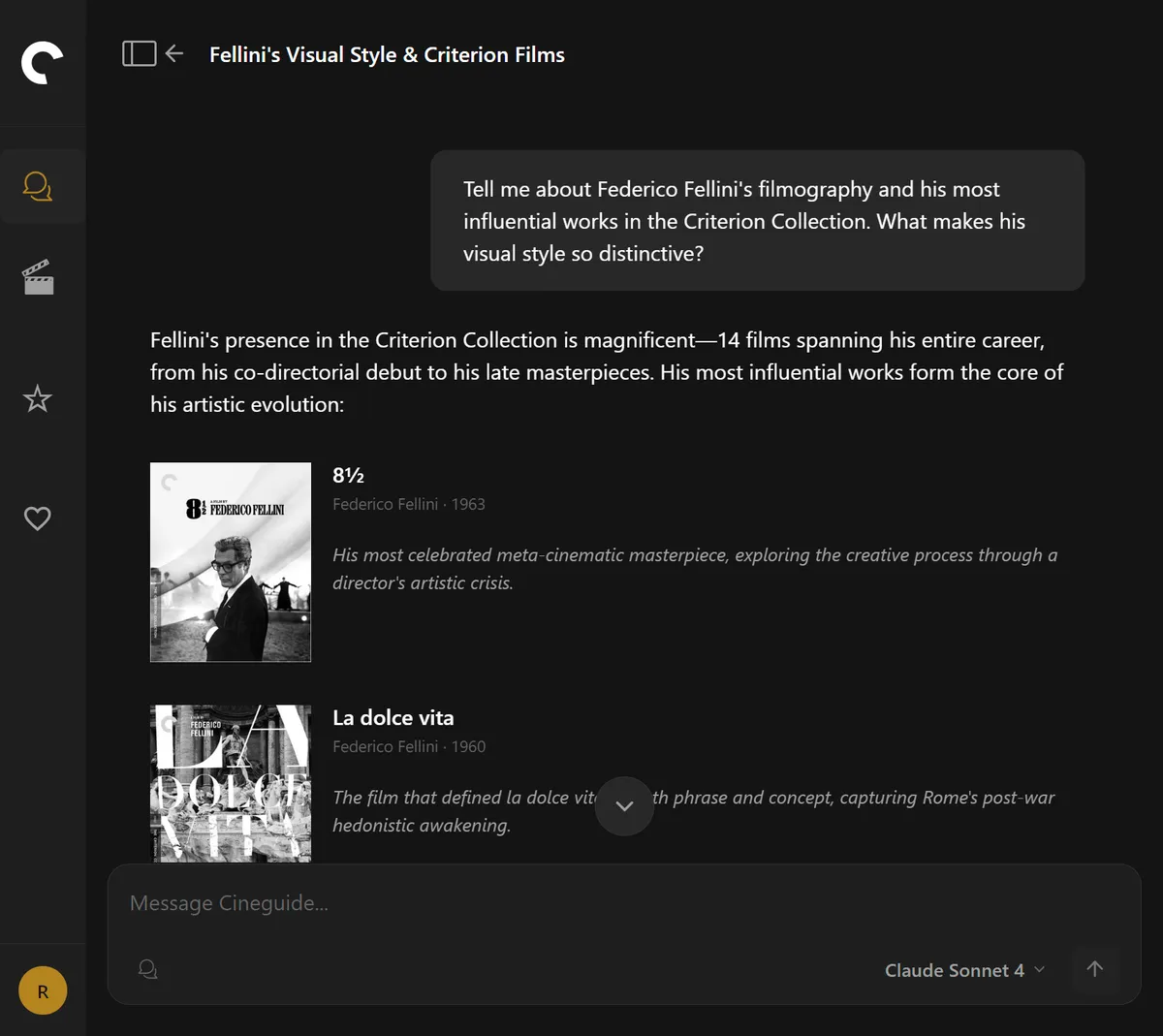This screenshot has height=1036, width=1163.
Task: Expand the chat with the down chevron
Action: pos(624,806)
